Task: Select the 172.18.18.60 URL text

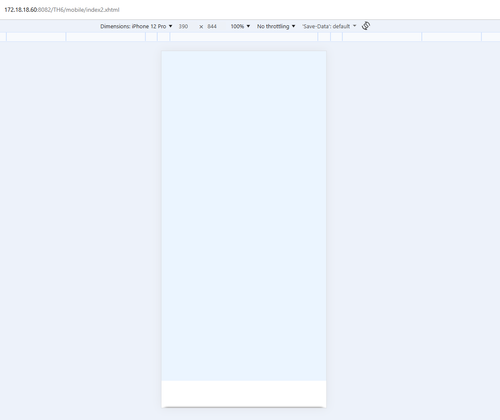Action: (x=62, y=10)
